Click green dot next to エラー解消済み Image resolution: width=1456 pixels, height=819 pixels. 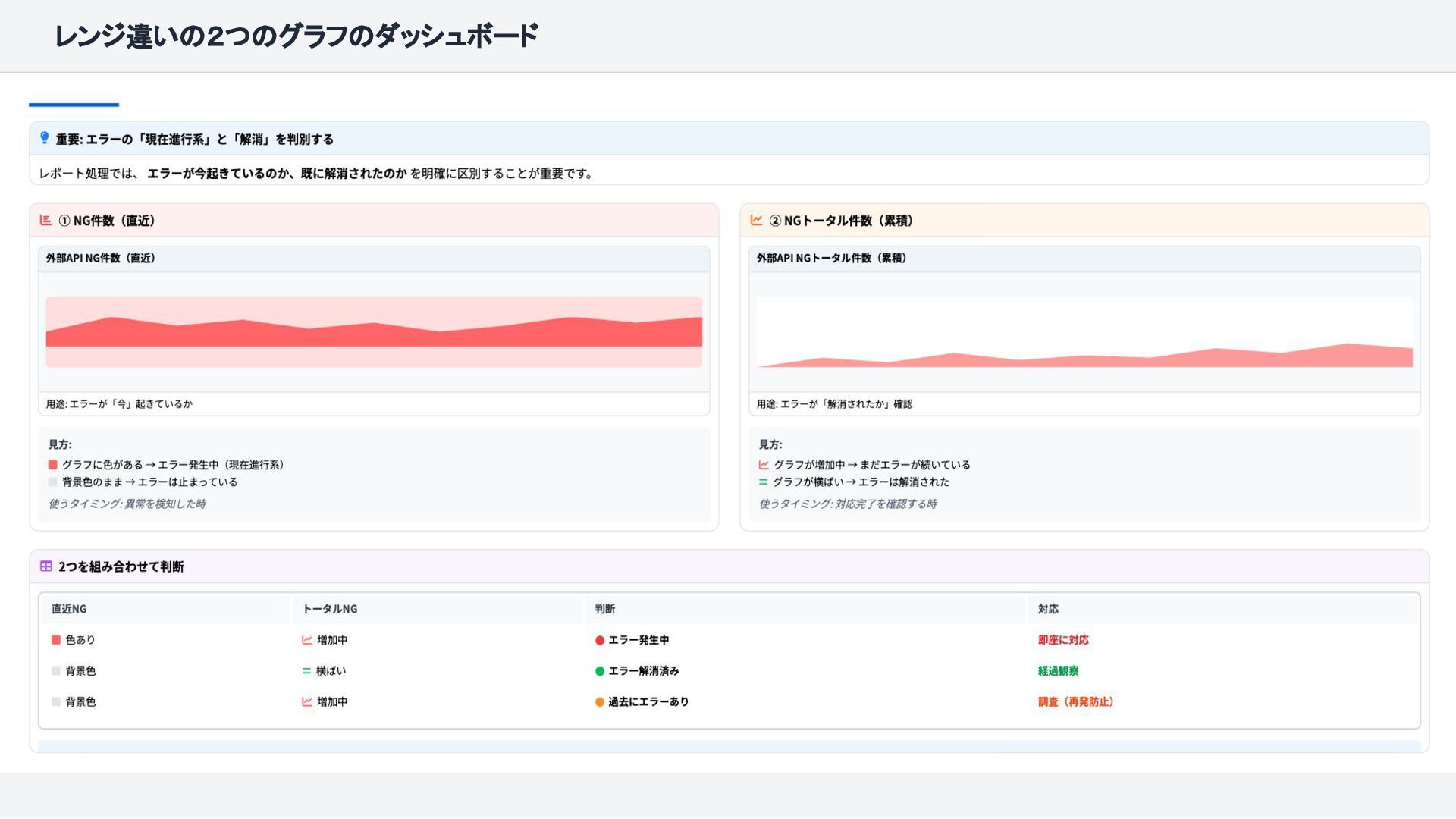[600, 671]
